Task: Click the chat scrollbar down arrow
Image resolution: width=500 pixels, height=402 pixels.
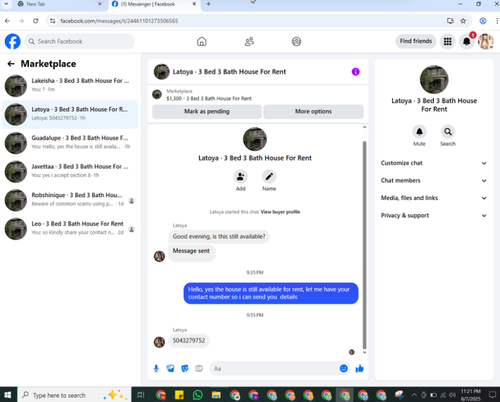Action: [364, 352]
